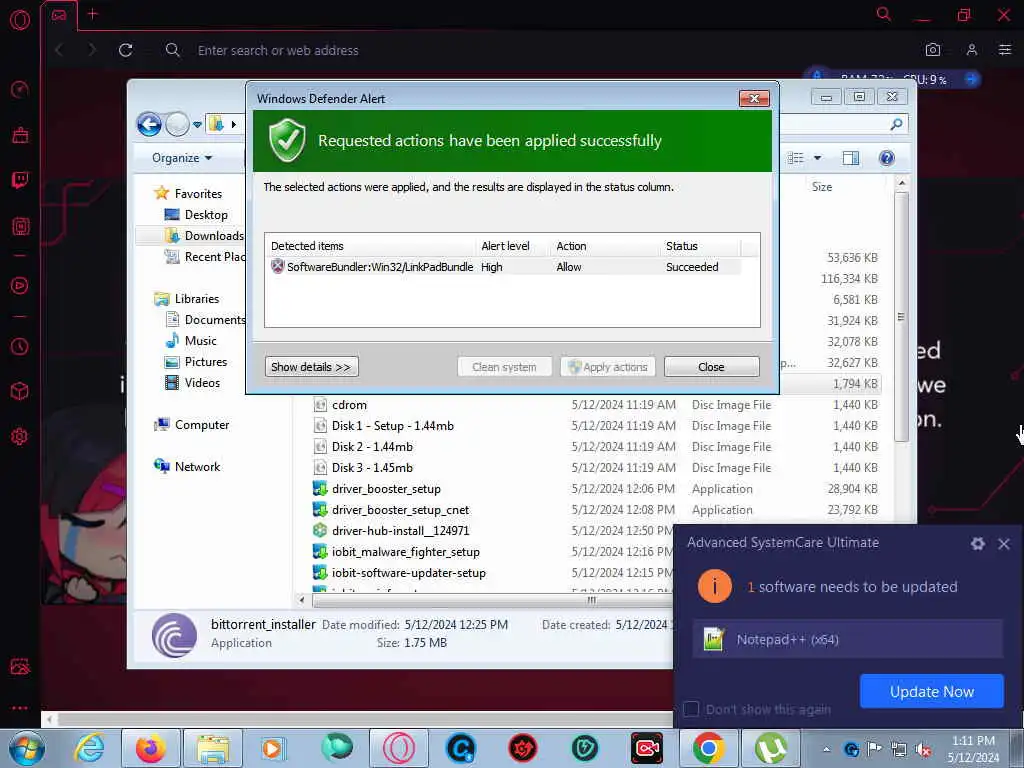Click the Status column header
This screenshot has height=768, width=1024.
[x=682, y=246]
